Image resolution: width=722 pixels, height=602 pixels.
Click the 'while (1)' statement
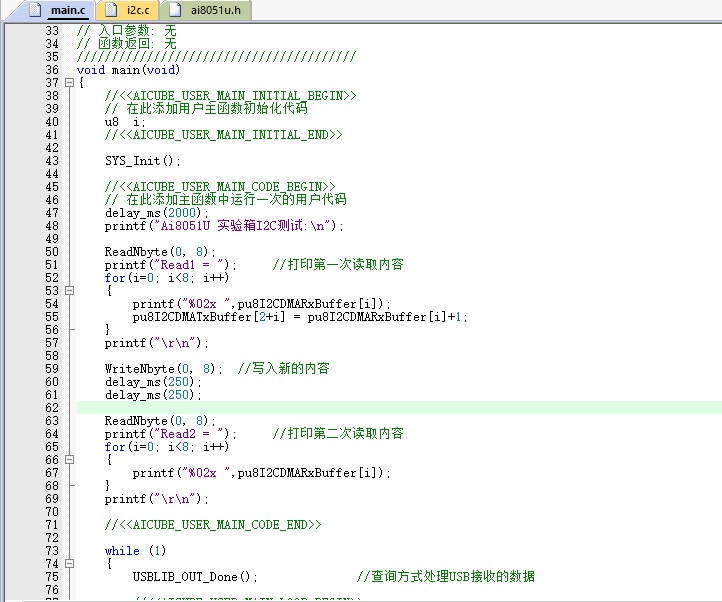[135, 551]
